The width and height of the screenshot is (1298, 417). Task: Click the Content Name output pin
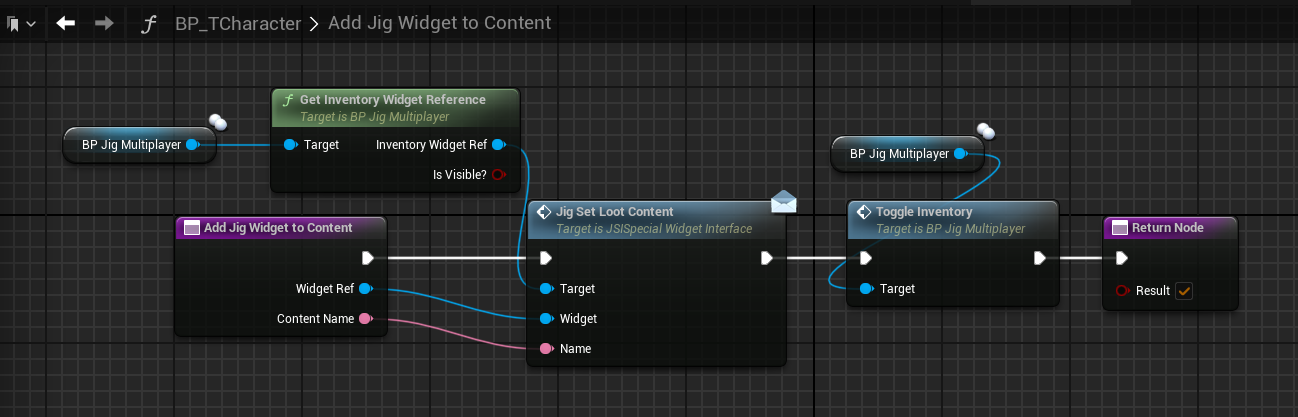(x=365, y=319)
